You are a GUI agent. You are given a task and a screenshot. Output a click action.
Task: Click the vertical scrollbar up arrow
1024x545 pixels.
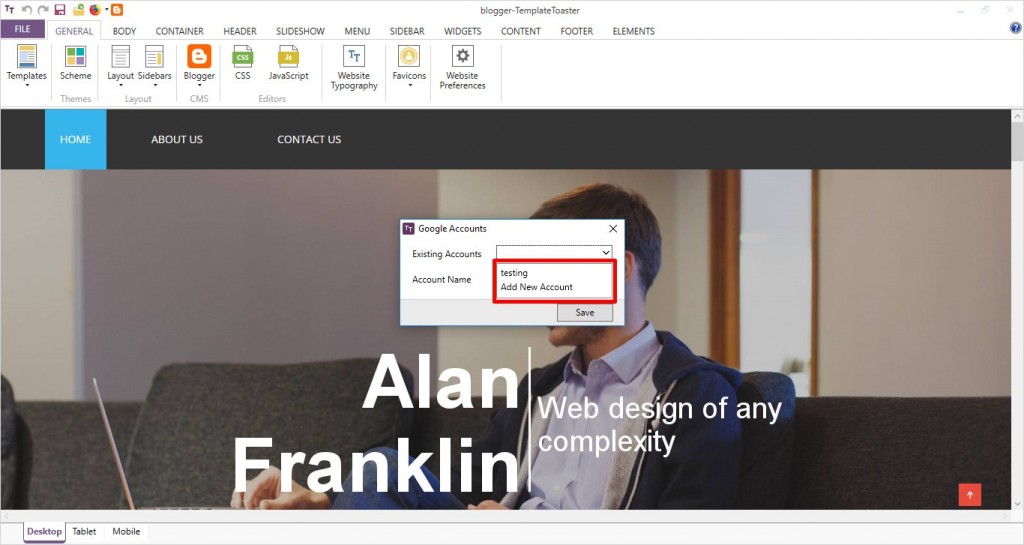[x=1017, y=116]
